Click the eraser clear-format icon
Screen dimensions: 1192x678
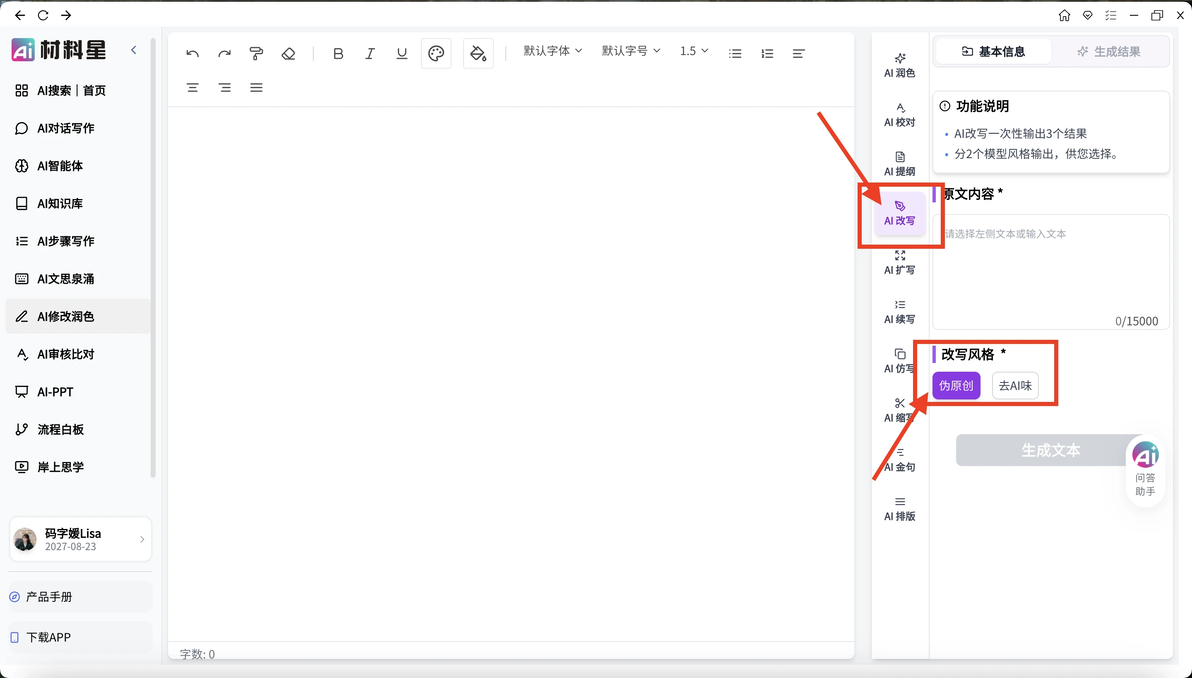(x=288, y=53)
